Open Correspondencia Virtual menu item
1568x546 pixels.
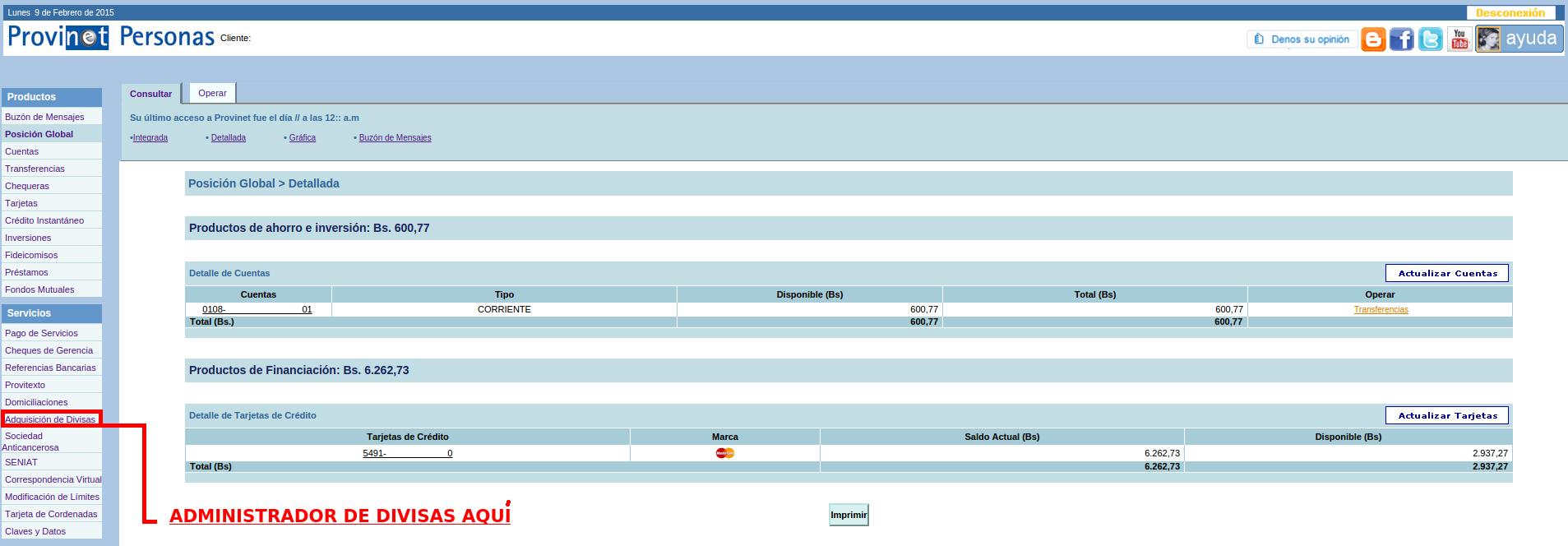(x=53, y=479)
